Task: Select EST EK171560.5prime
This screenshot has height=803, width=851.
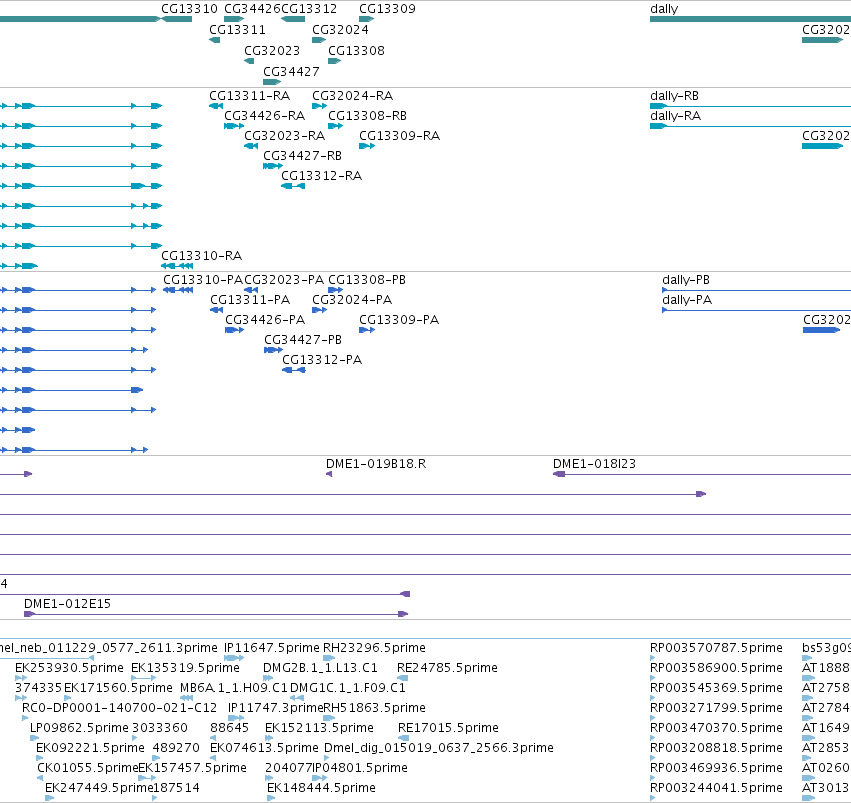Action: (118, 689)
